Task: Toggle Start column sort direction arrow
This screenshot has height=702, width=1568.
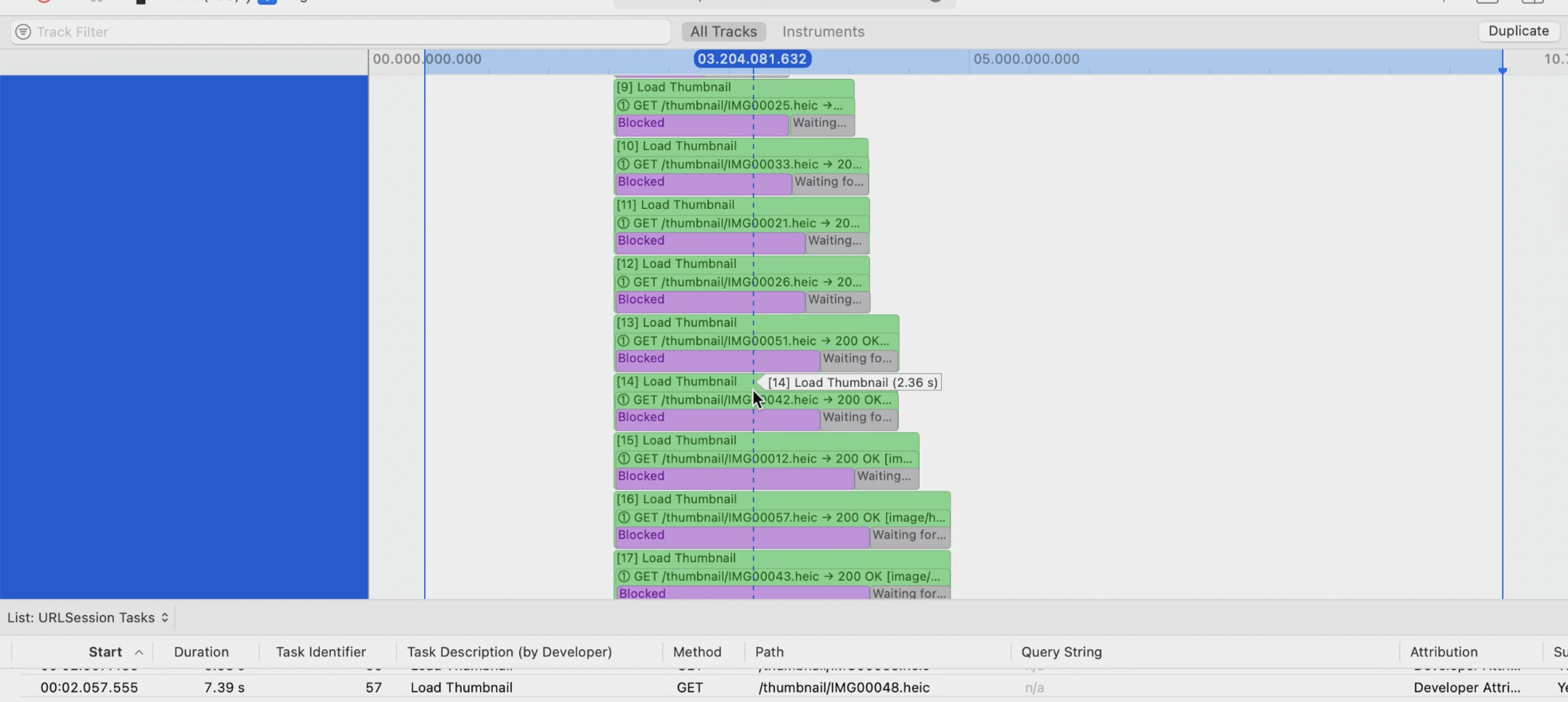Action: 139,653
